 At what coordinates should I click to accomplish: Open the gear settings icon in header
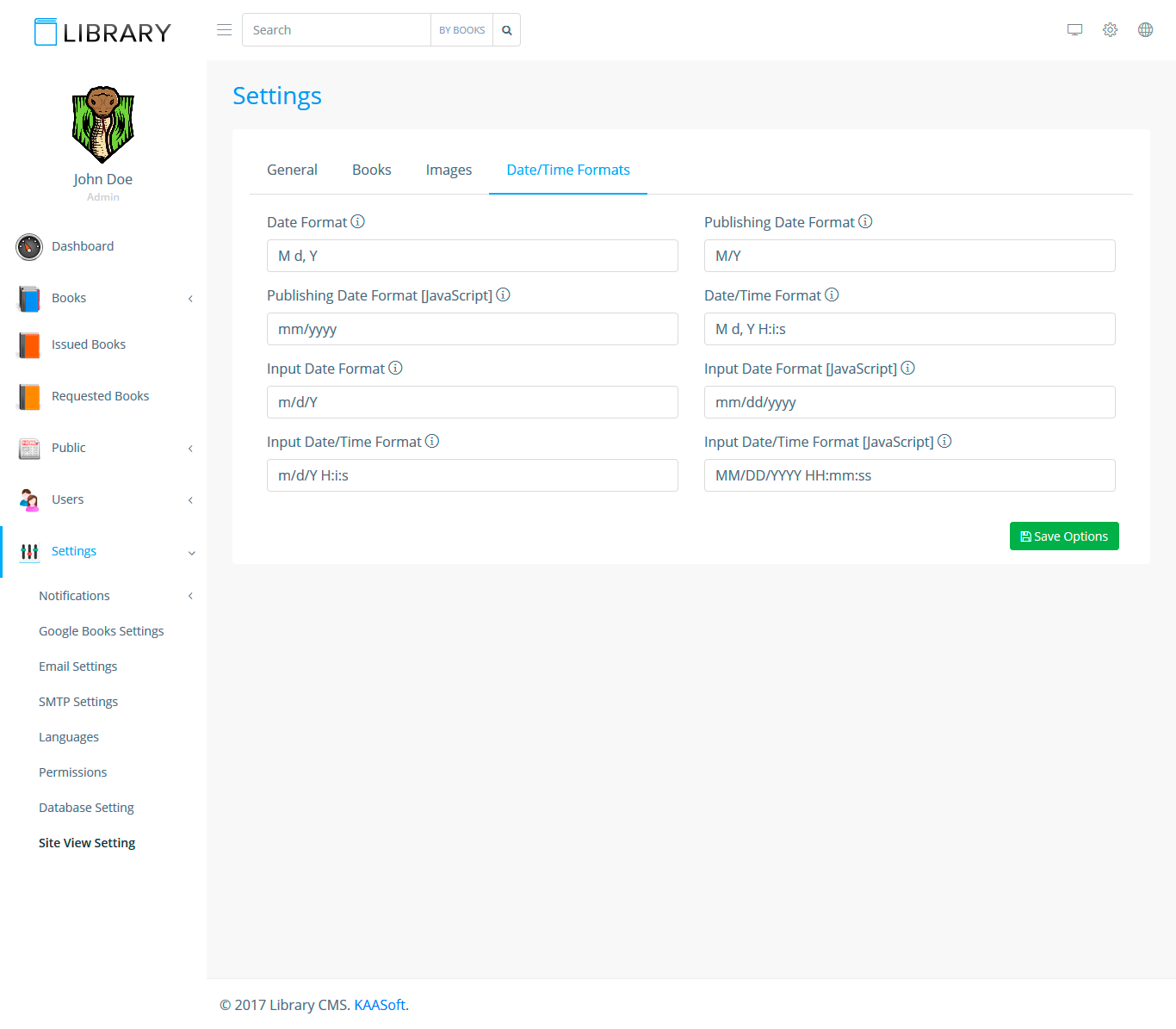pyautogui.click(x=1110, y=30)
